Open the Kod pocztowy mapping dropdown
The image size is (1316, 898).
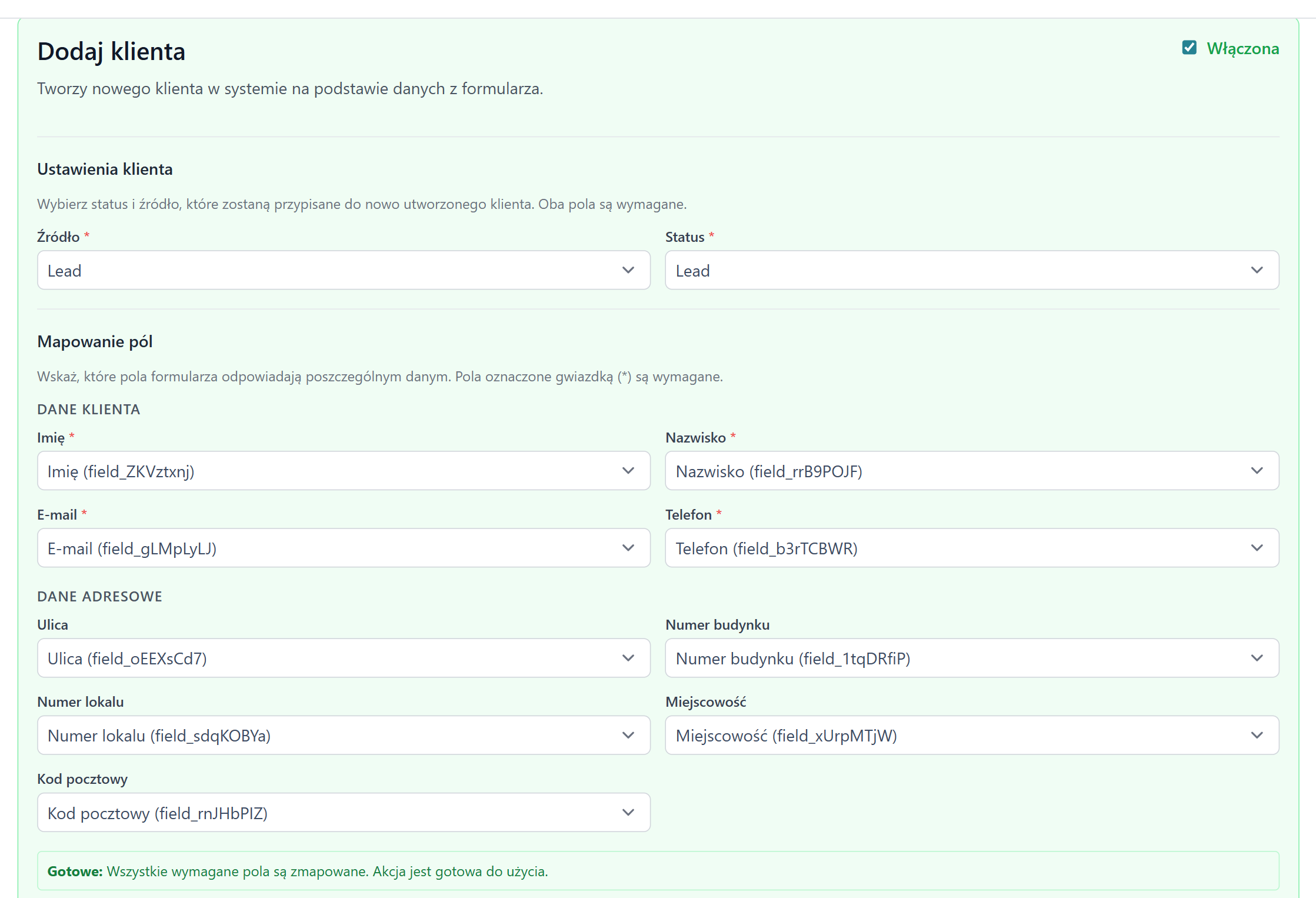344,813
